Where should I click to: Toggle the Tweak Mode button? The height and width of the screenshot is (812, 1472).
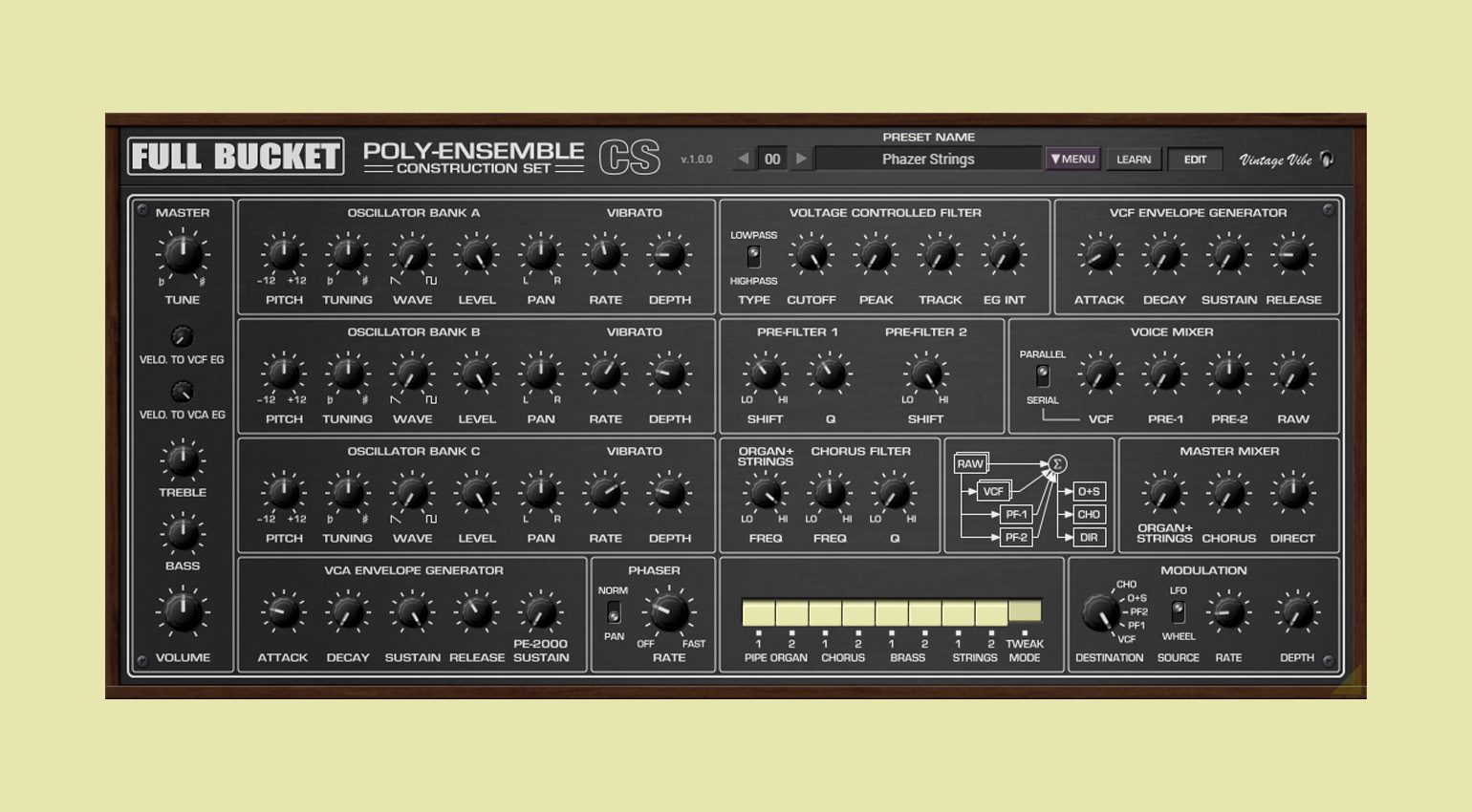(x=1025, y=610)
